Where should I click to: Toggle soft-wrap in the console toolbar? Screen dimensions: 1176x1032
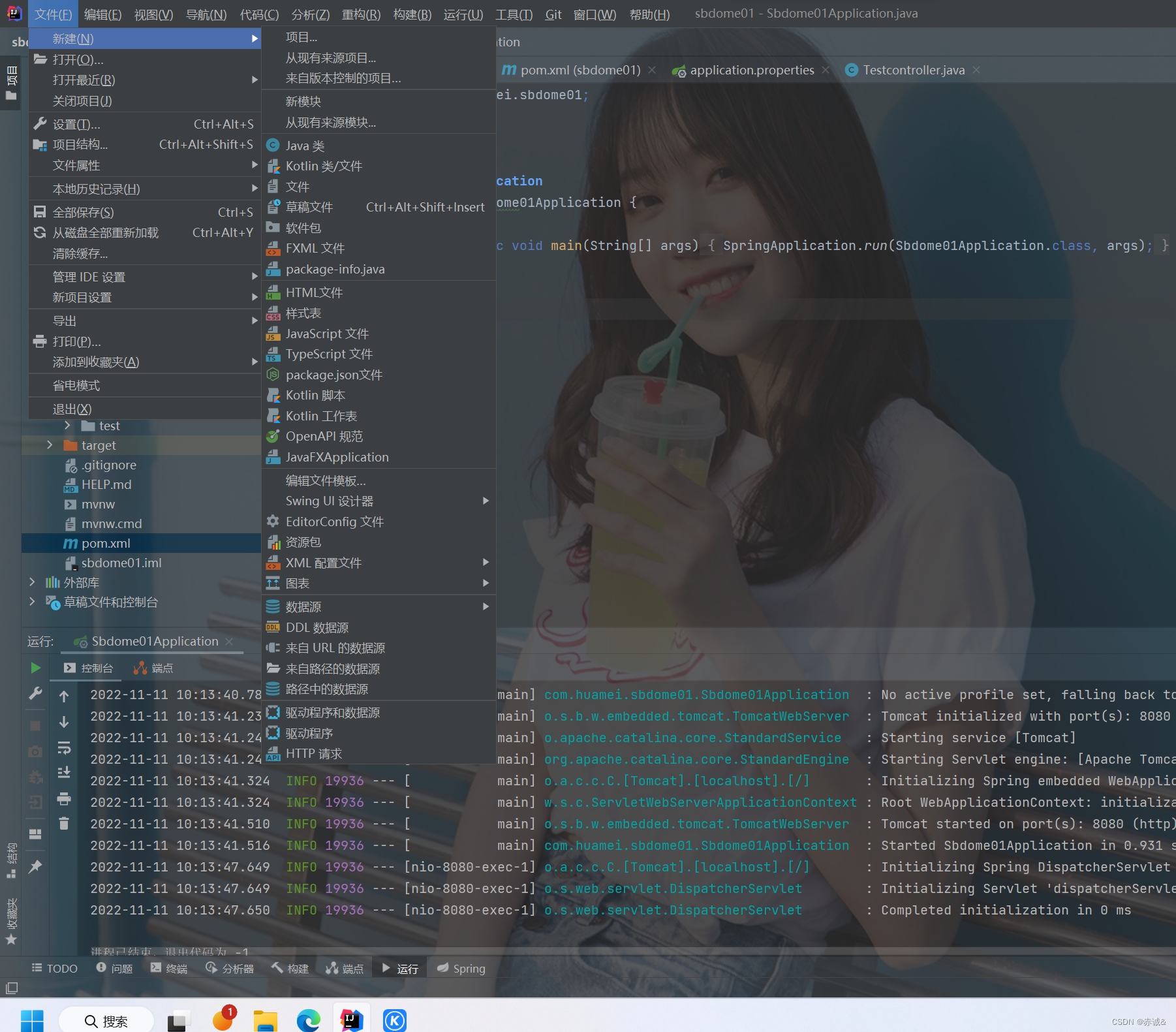tap(63, 747)
